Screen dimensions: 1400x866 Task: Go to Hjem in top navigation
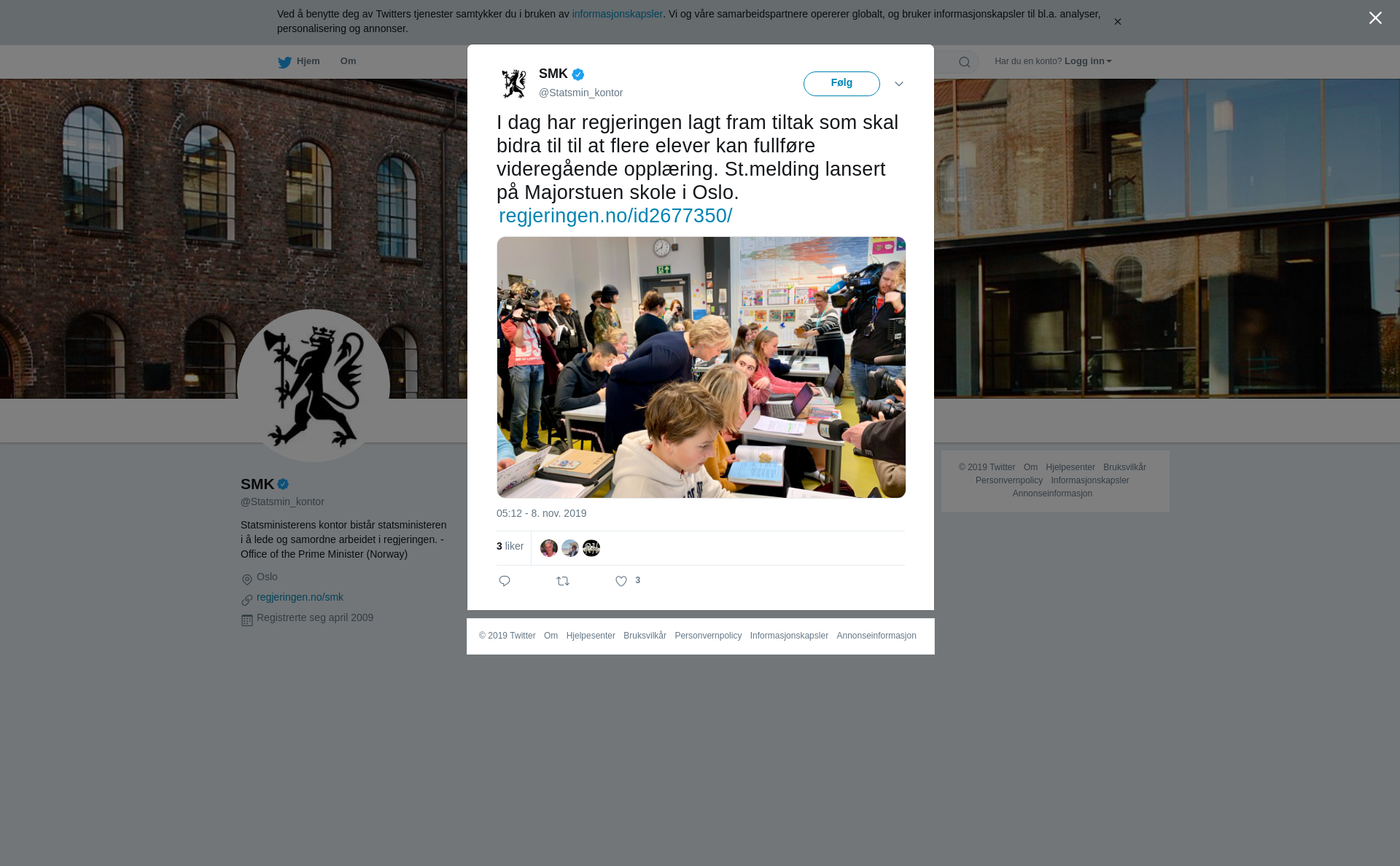click(x=308, y=61)
